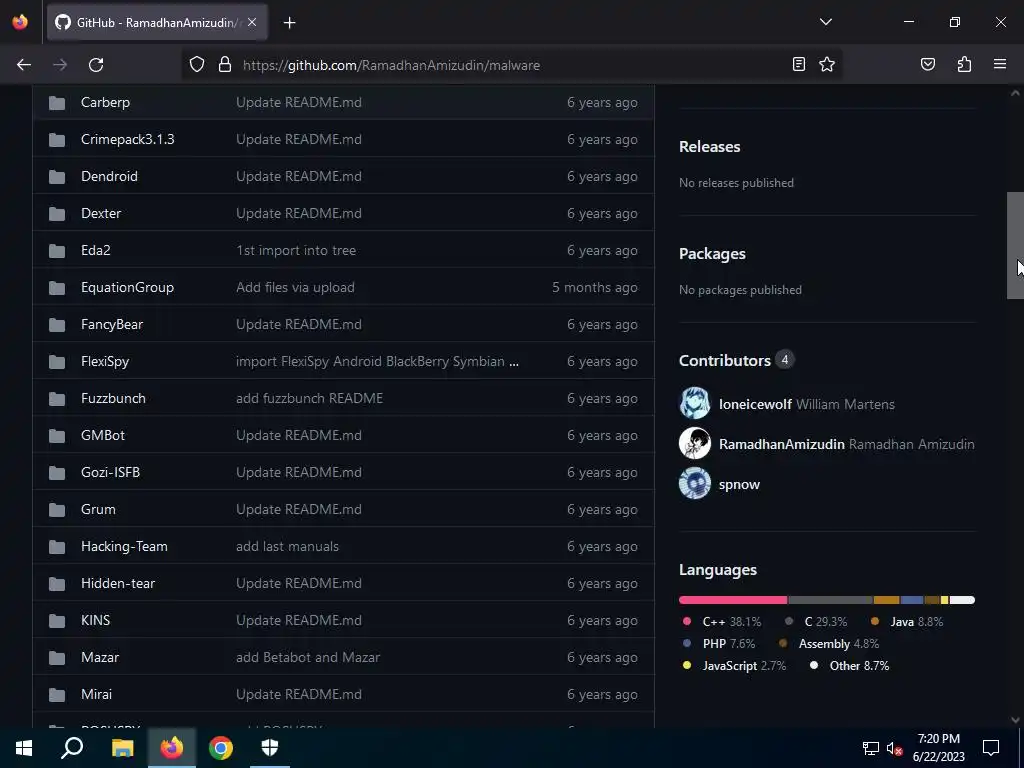The height and width of the screenshot is (768, 1024).
Task: Open Chrome from the taskbar
Action: click(x=221, y=748)
